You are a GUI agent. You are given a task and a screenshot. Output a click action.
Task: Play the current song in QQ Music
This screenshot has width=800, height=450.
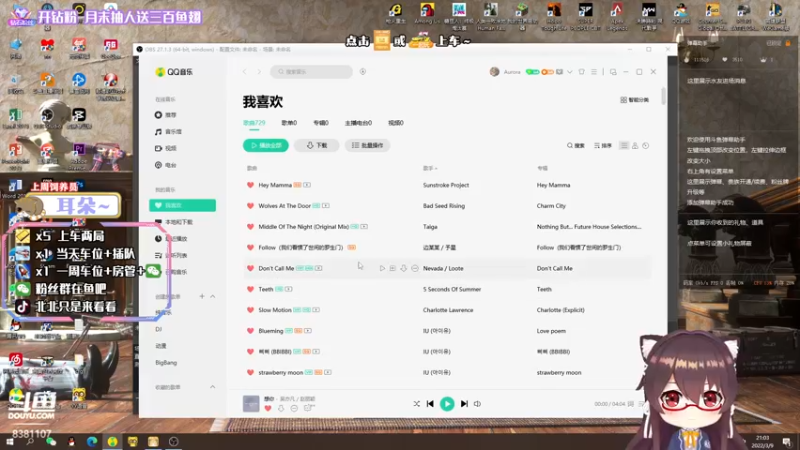coord(447,404)
